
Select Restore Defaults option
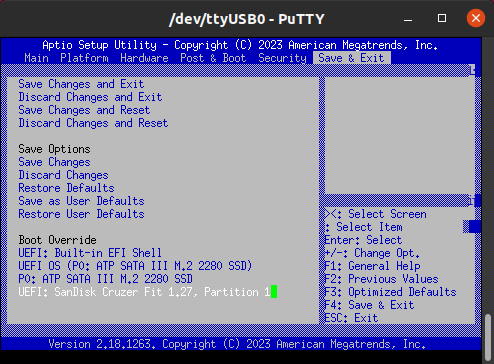click(66, 188)
